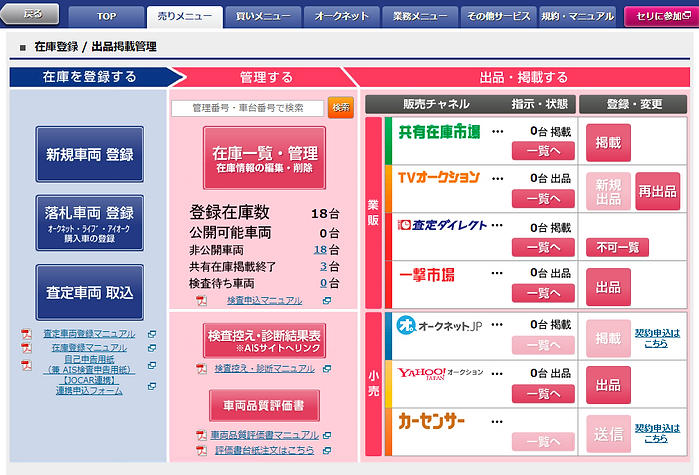699x475 pixels.
Task: Open the 共有在庫掲載終了 3 count link
Action: click(324, 266)
